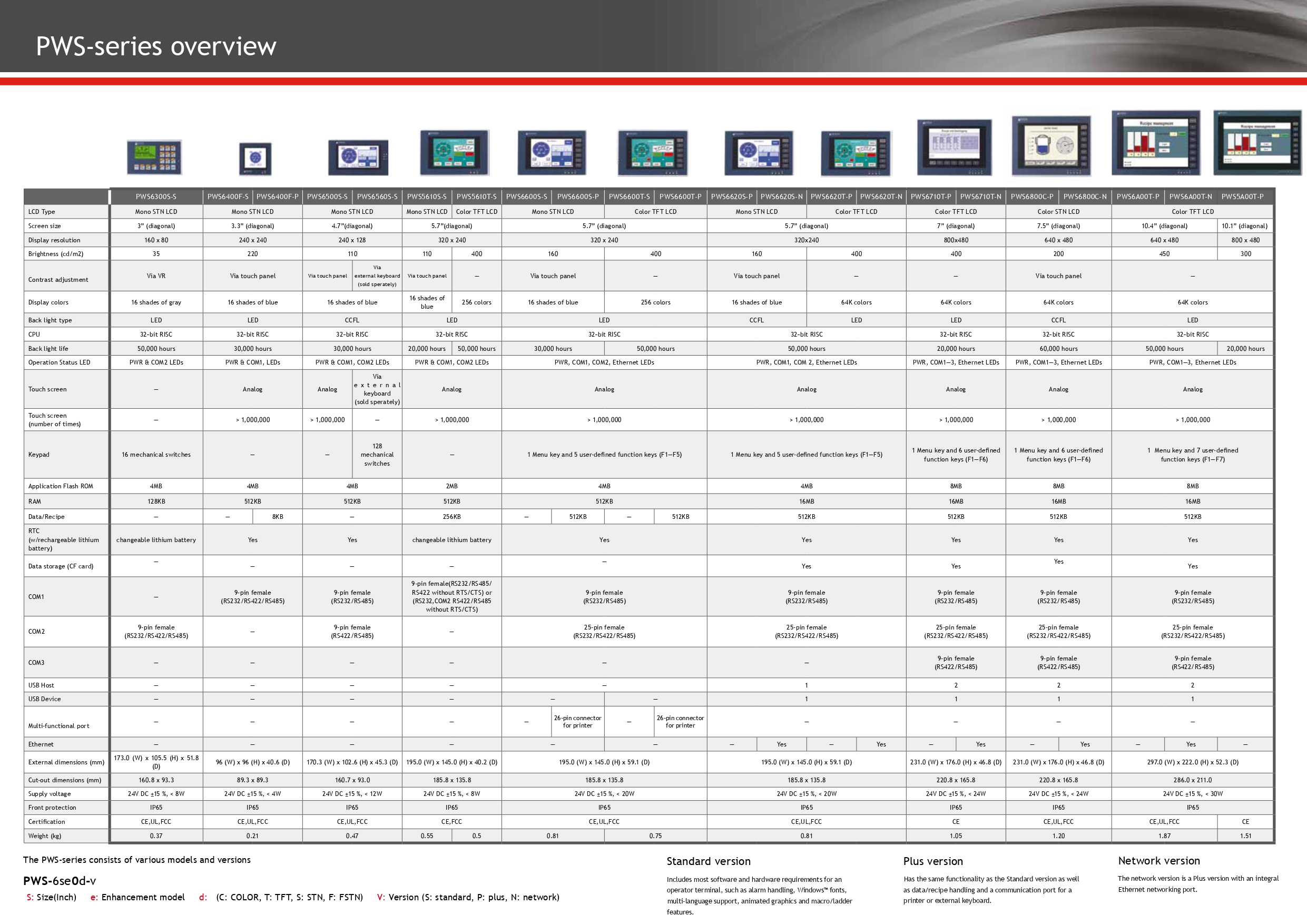Click the LCD Type row label
The image size is (1307, 924).
pos(41,211)
